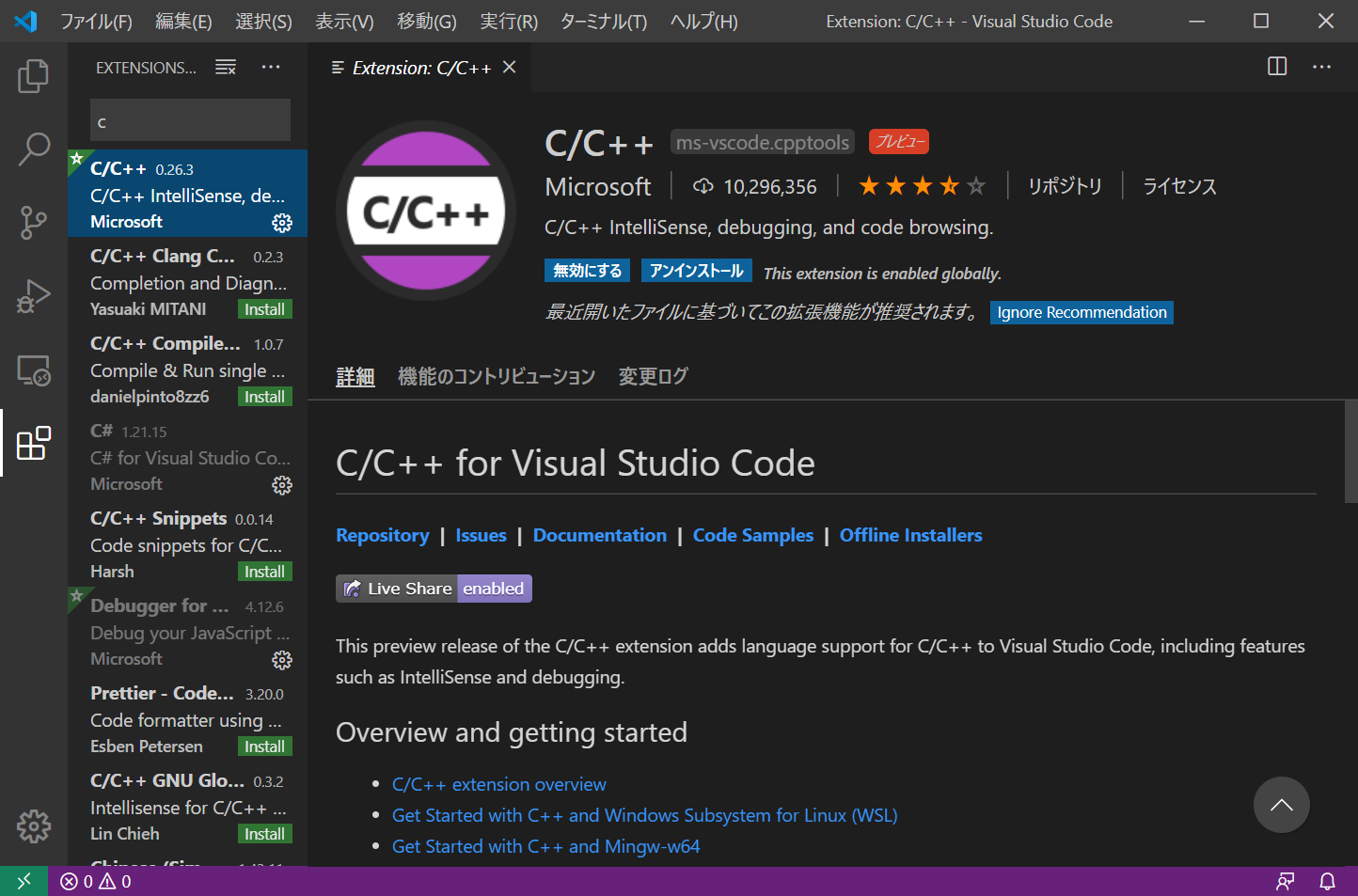The image size is (1358, 896).
Task: Close the Extension: C/C++ tab
Action: pos(510,67)
